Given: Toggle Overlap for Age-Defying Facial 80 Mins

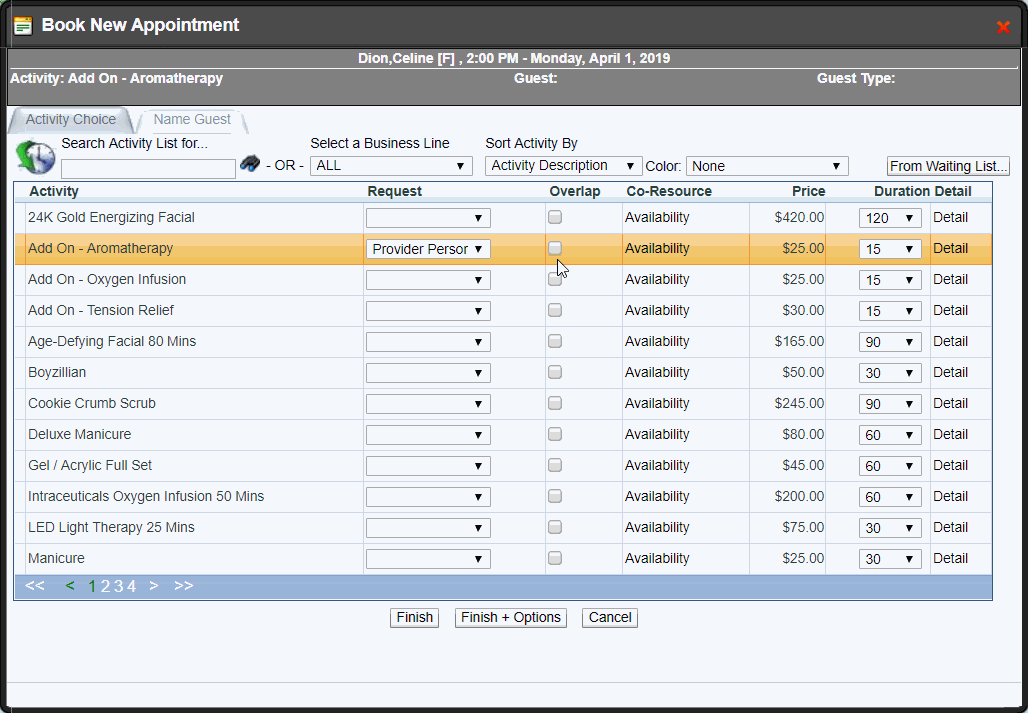Looking at the screenshot, I should click(x=555, y=341).
